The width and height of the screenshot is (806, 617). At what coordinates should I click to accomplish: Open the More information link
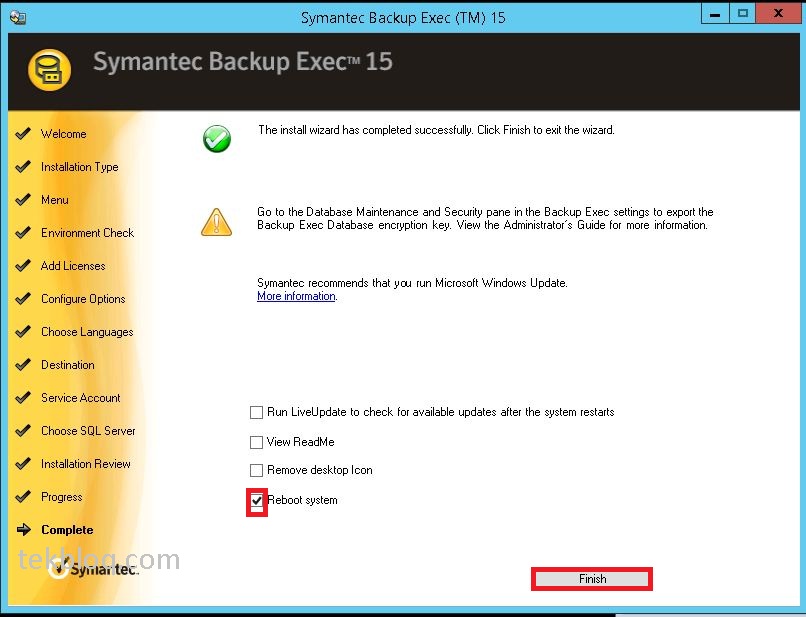coord(296,296)
